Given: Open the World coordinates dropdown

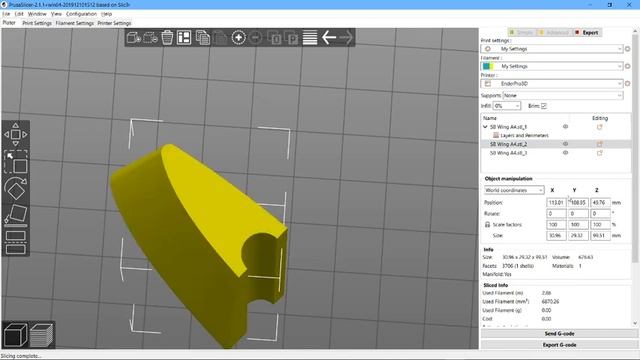Looking at the screenshot, I should pos(514,190).
